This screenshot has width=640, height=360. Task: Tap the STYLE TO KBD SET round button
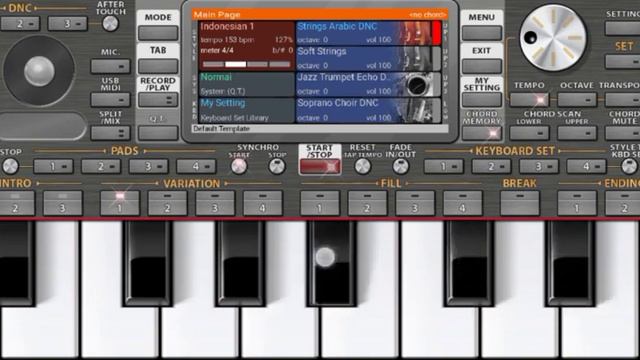click(x=629, y=166)
